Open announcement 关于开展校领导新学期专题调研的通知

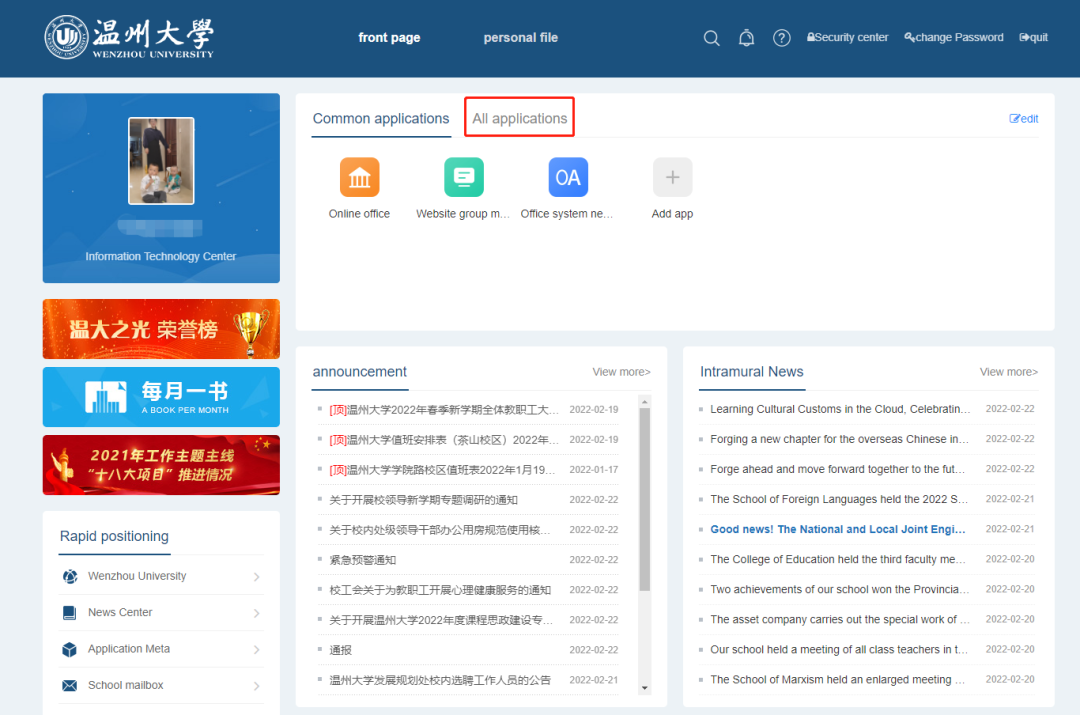pos(423,500)
